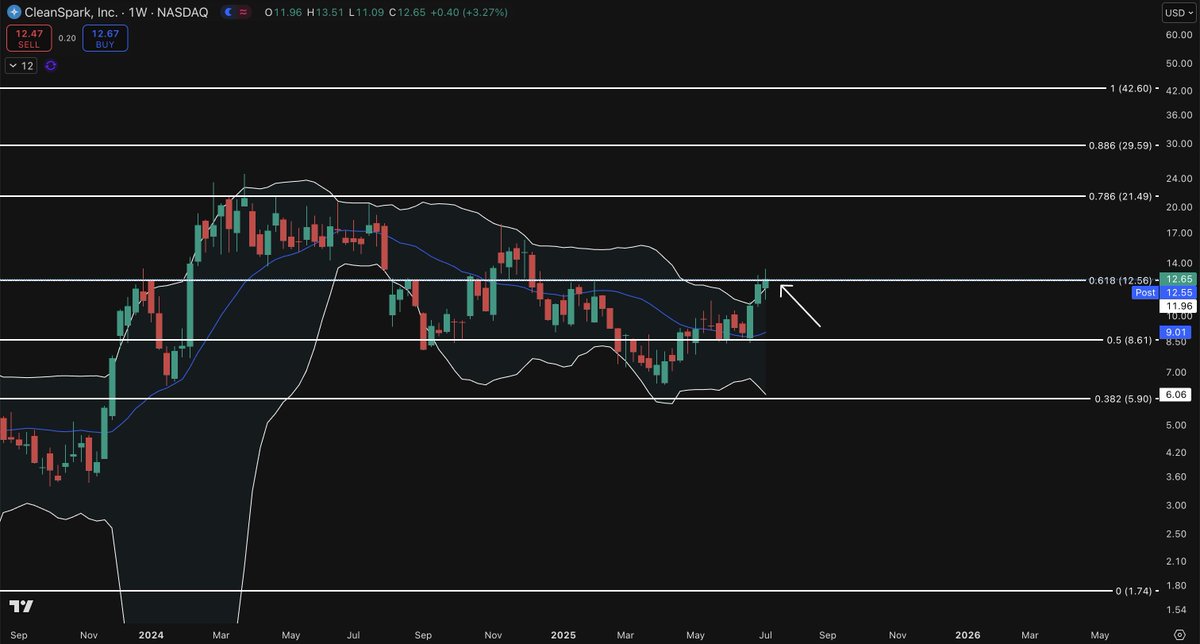Select the Fibonacci 0.618 (12.56) level label
The width and height of the screenshot is (1200, 644).
(1122, 280)
